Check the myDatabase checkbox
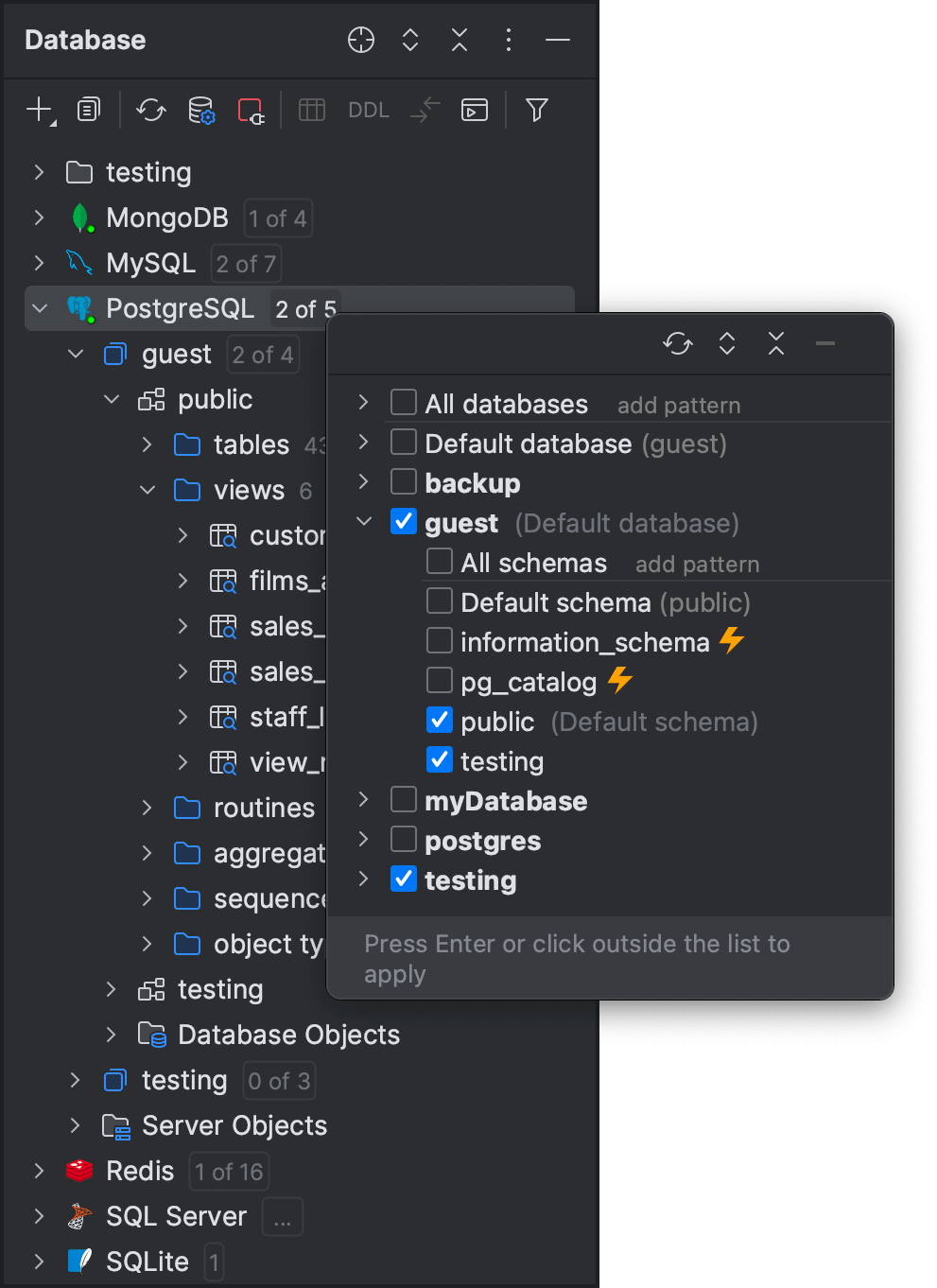The width and height of the screenshot is (937, 1288). 404,799
